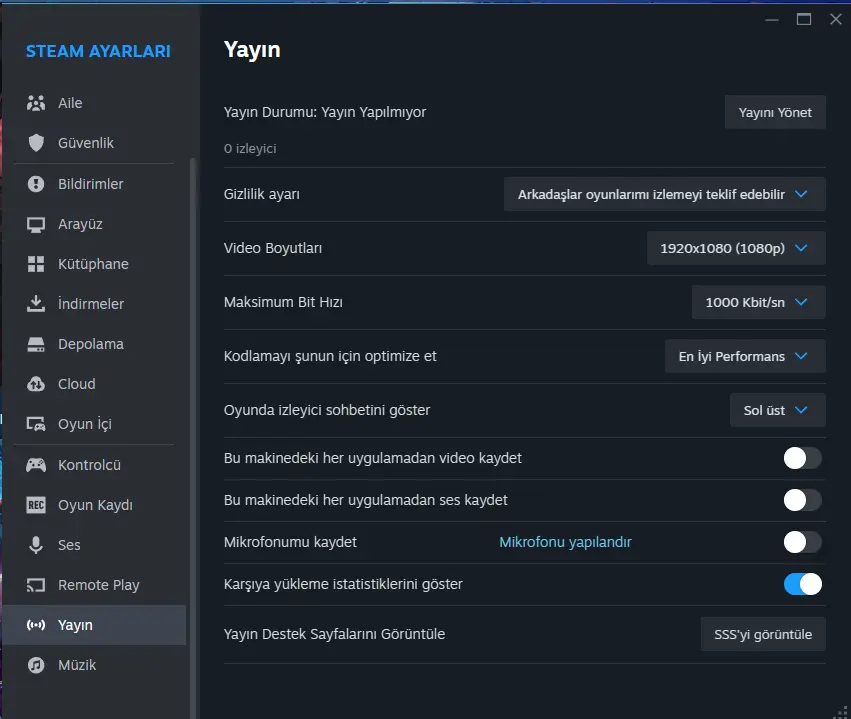
Task: Close the Steam settings window
Action: [x=836, y=20]
